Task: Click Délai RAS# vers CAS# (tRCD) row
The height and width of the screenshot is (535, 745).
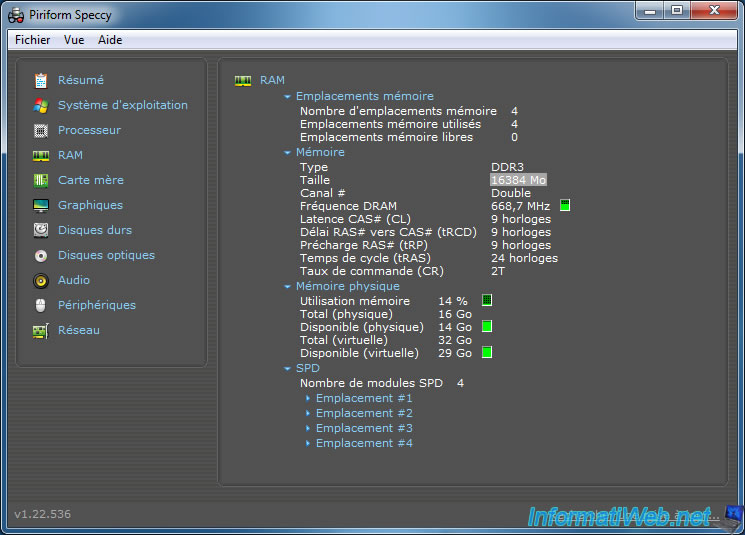Action: (425, 232)
